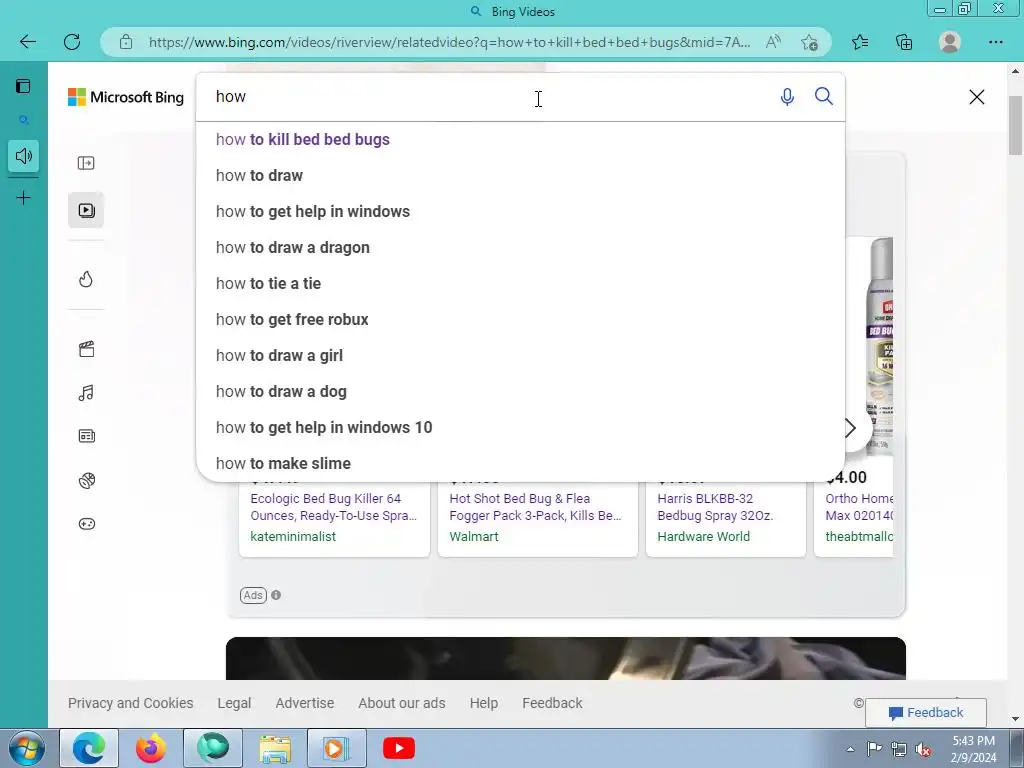The width and height of the screenshot is (1024, 768).
Task: Open Collections icon in toolbar
Action: coord(904,42)
